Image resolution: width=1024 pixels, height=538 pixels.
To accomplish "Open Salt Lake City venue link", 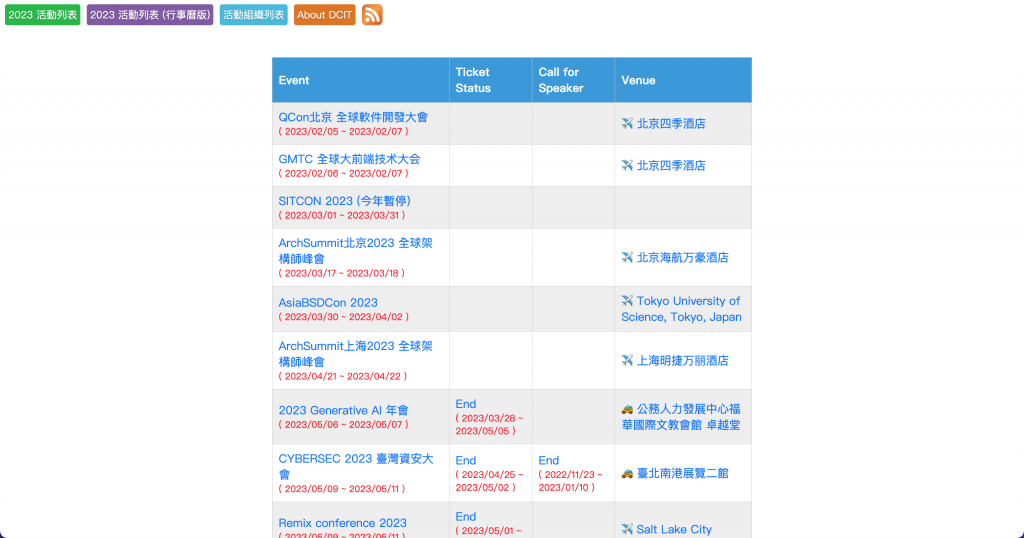I will 674,530.
